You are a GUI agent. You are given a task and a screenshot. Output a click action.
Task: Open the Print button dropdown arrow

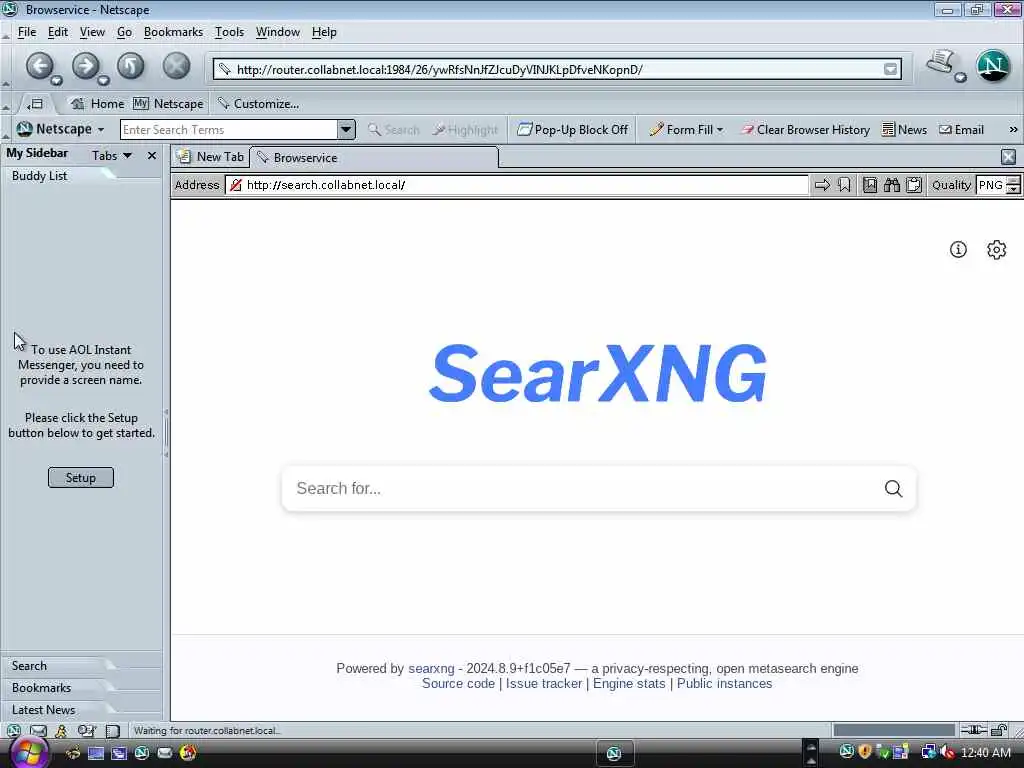(960, 78)
